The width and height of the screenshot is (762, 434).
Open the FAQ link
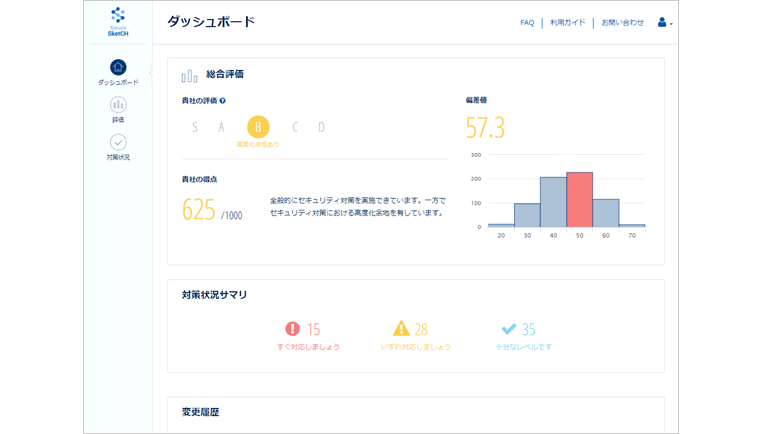click(x=527, y=23)
